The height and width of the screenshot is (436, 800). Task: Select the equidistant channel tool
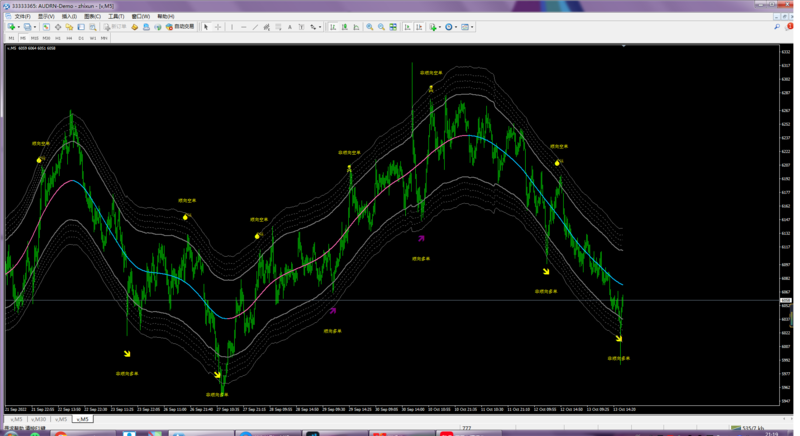point(266,27)
